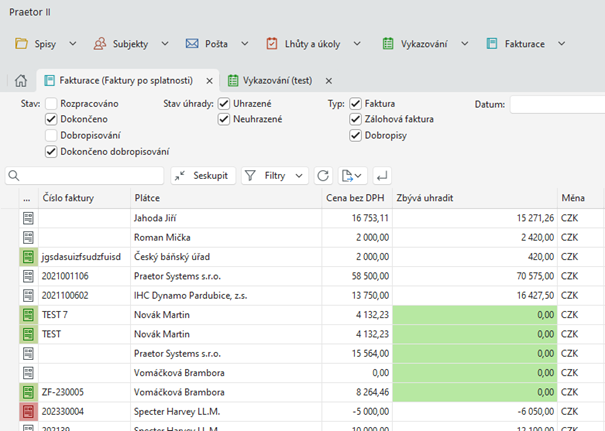Toggle the Zálohová faktura checkbox
Screen dimensions: 605x431
click(356, 119)
